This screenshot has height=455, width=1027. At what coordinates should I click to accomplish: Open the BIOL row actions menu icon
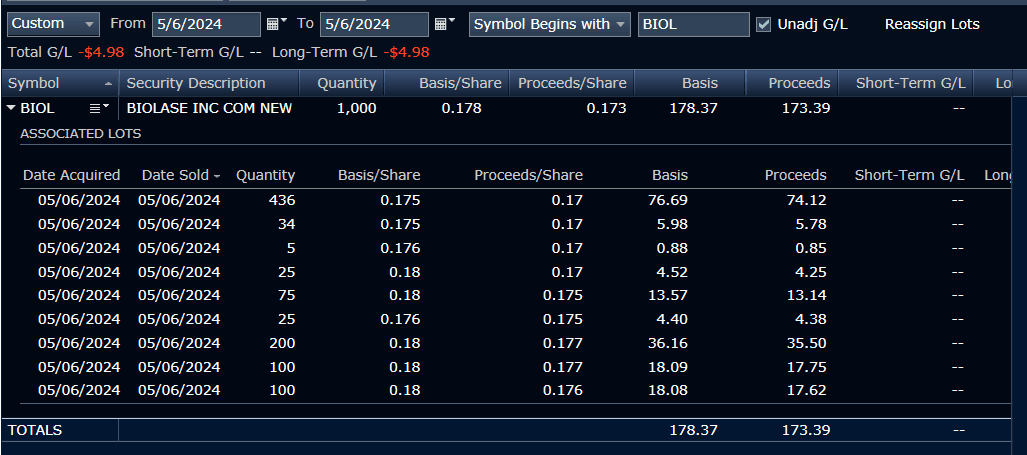point(98,108)
